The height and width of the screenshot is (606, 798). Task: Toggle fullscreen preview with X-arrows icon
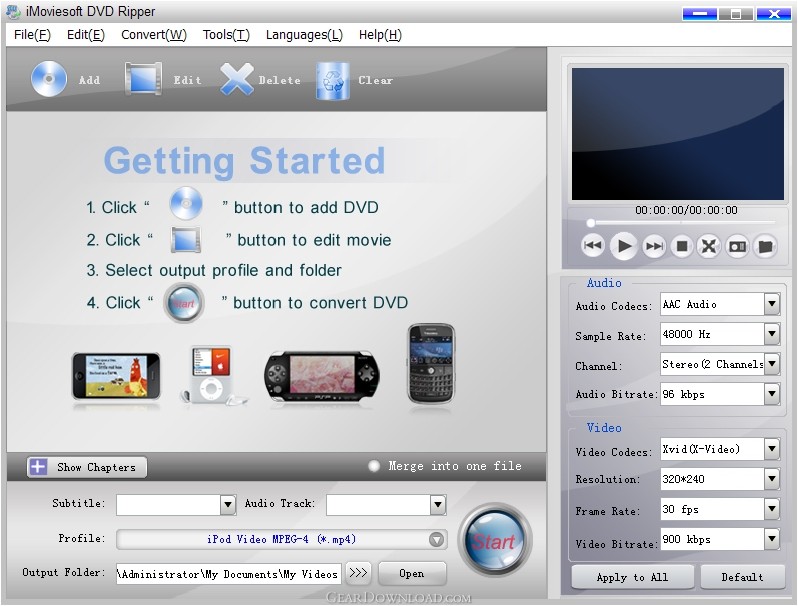point(708,246)
